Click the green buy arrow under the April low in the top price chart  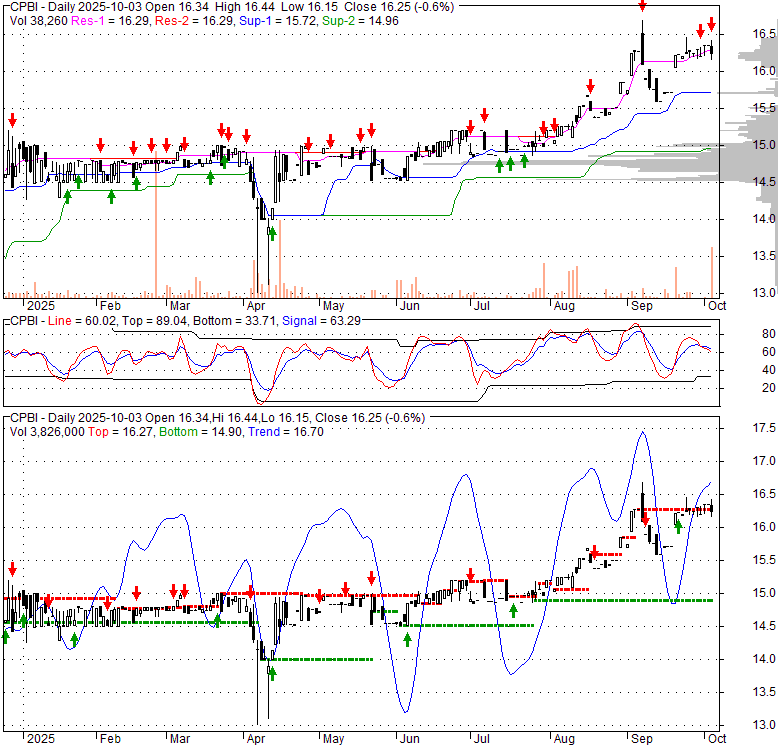click(271, 233)
